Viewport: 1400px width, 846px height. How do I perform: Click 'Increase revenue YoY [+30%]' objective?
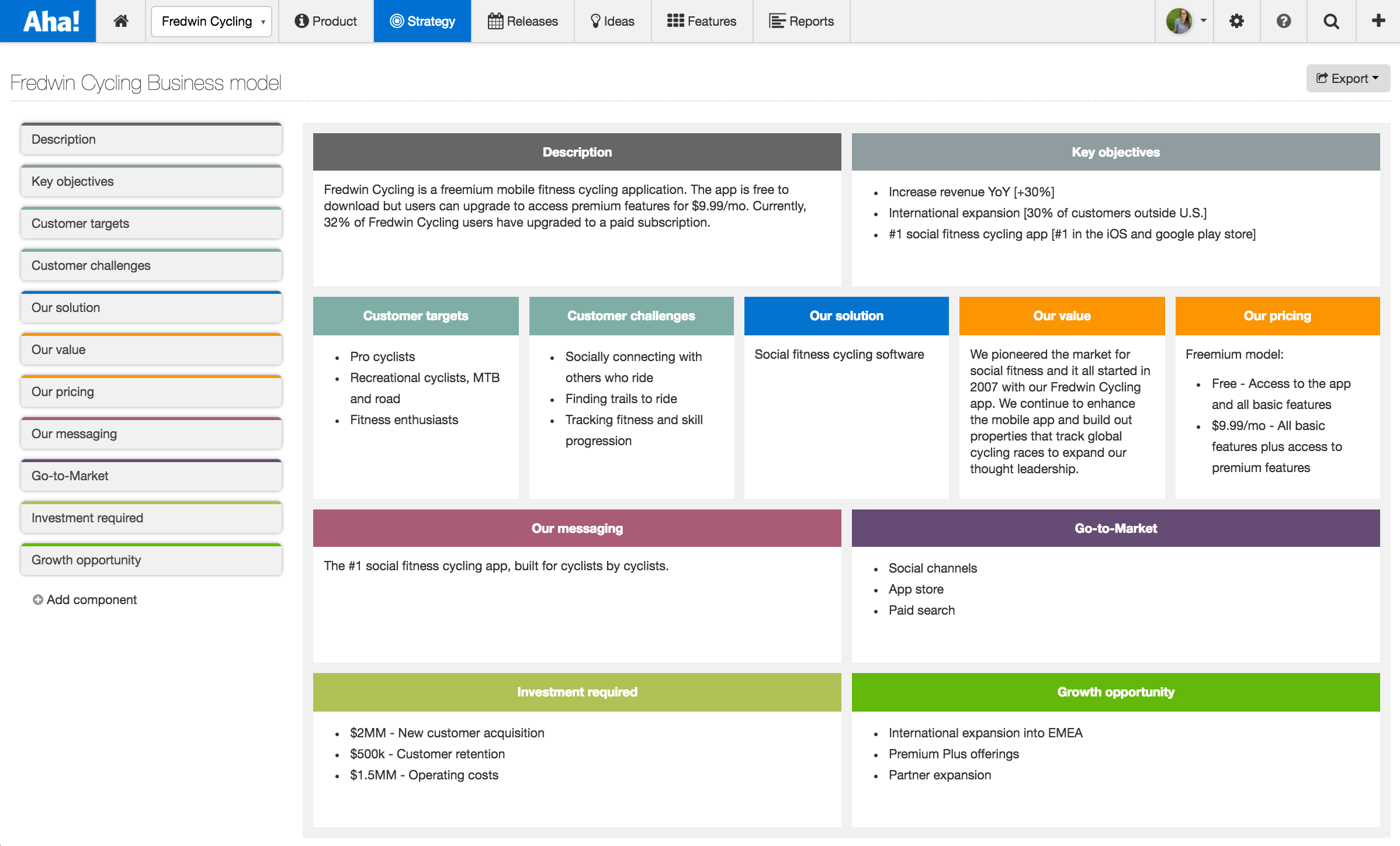(x=972, y=192)
